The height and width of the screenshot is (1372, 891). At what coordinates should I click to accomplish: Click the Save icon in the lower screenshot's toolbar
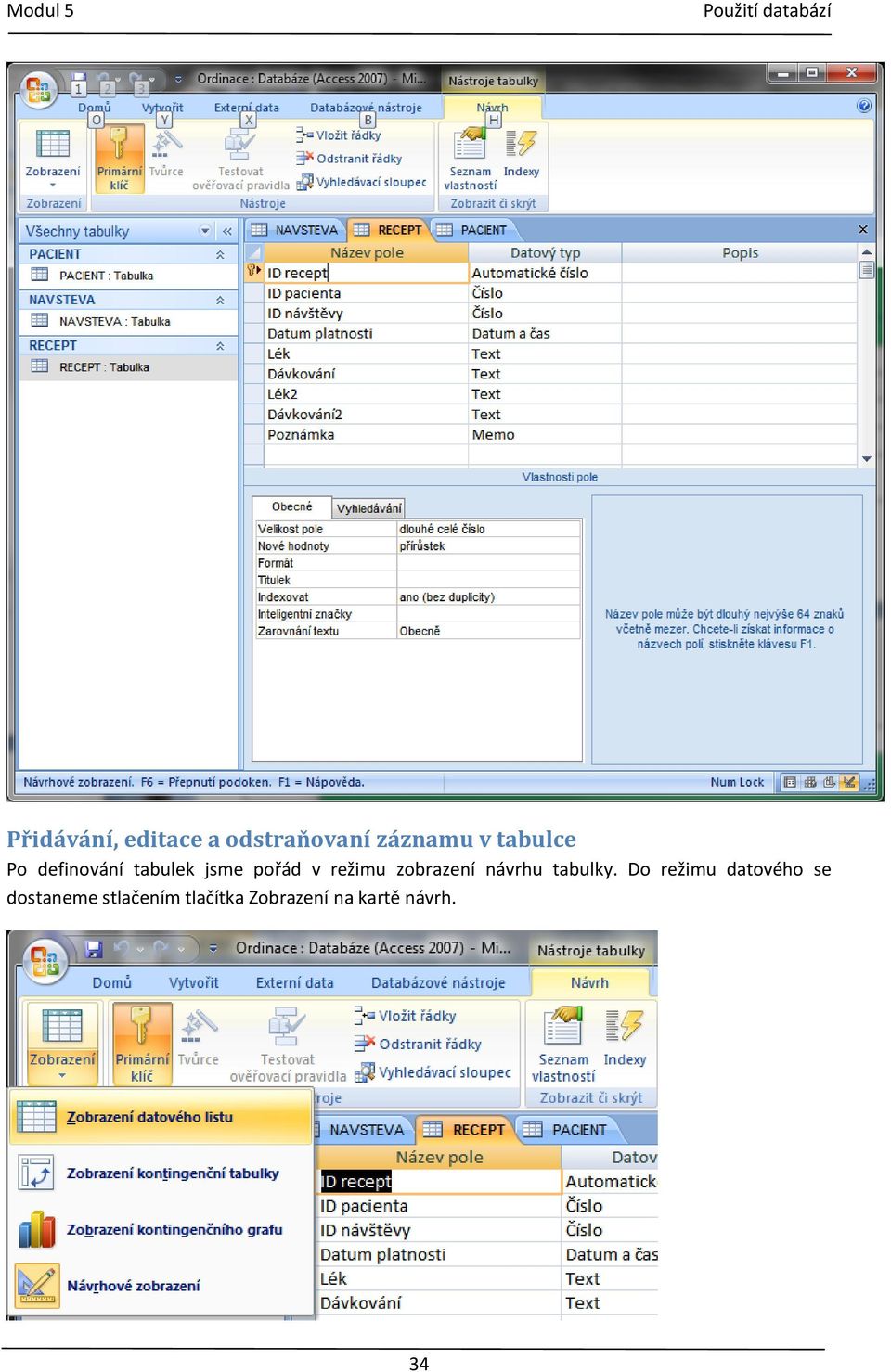click(93, 948)
